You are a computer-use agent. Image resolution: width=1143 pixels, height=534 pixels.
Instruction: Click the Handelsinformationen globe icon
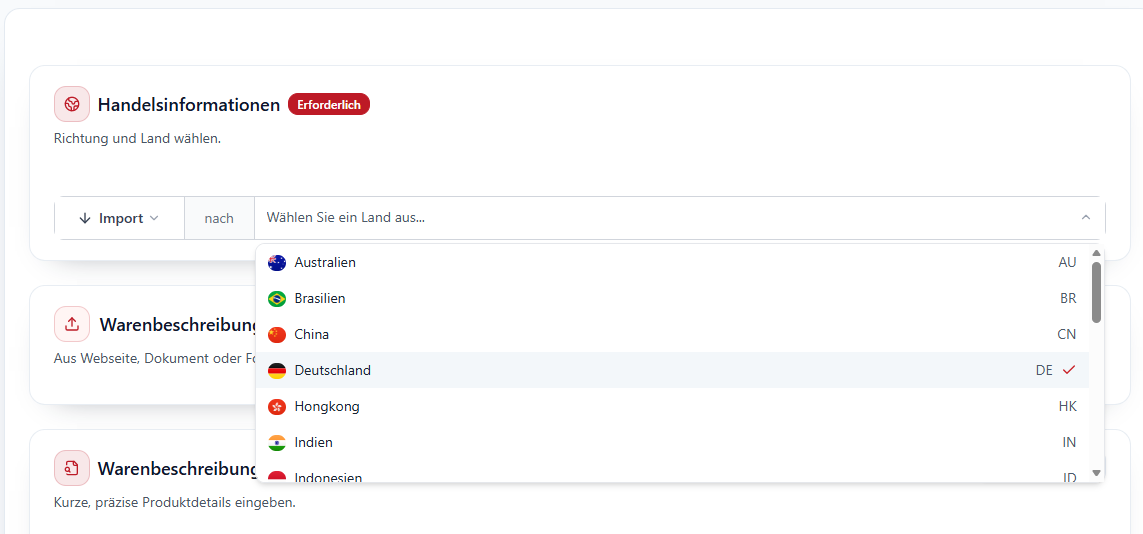tap(72, 104)
